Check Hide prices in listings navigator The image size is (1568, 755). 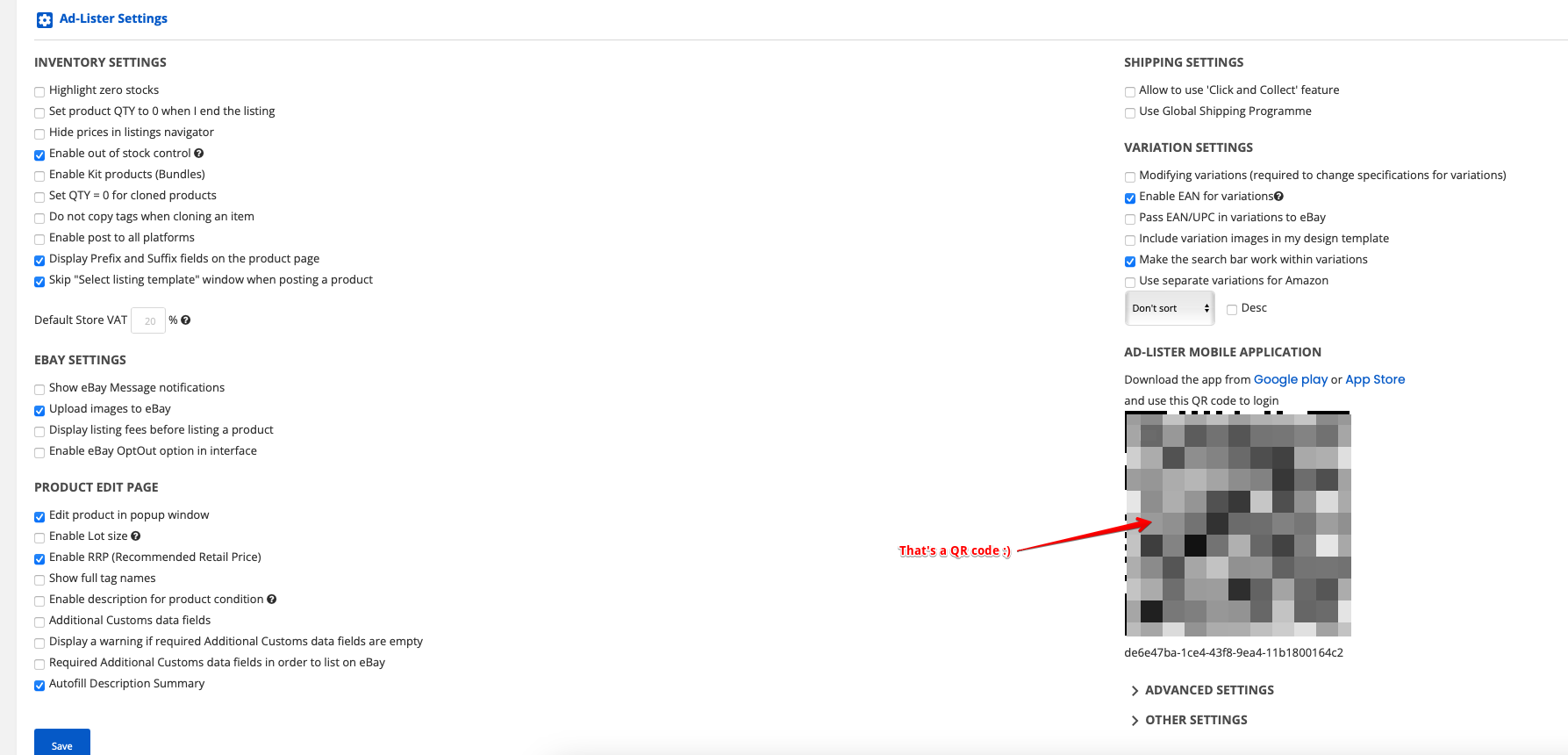39,133
